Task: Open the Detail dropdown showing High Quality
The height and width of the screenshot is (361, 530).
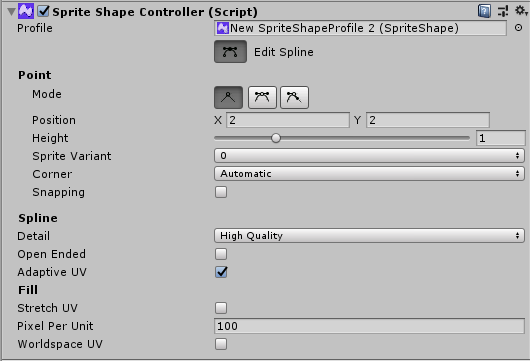Action: pyautogui.click(x=369, y=236)
